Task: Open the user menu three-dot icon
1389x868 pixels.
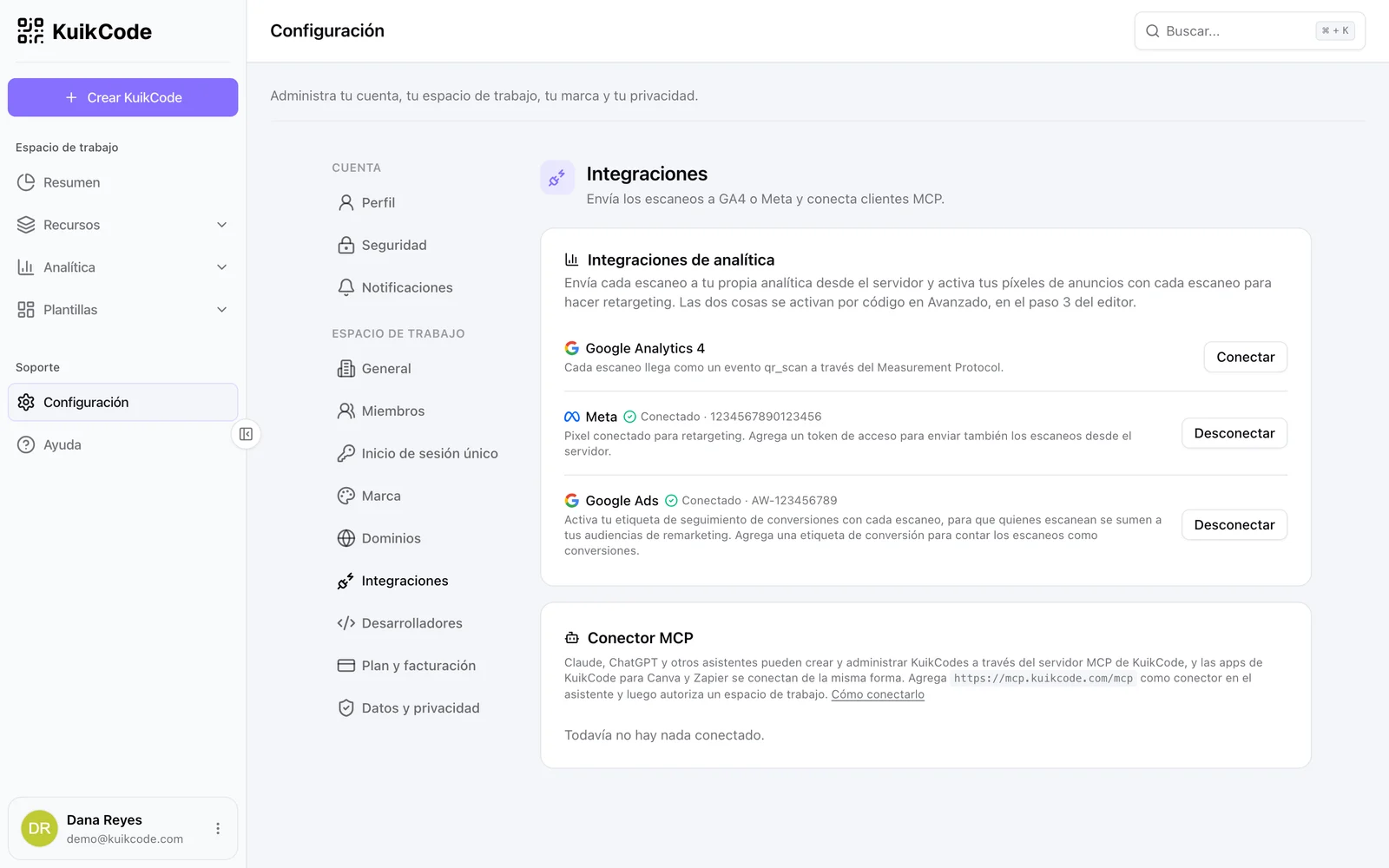Action: point(218,829)
